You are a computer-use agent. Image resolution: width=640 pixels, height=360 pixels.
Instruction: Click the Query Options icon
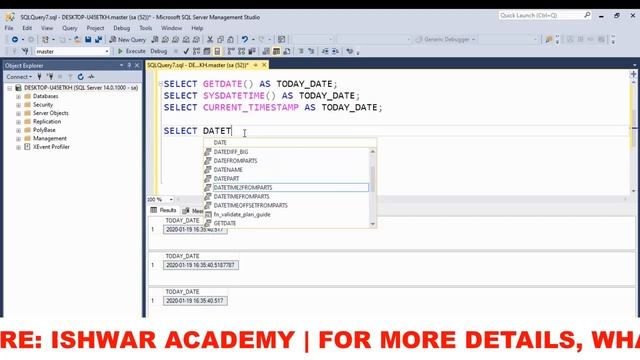207,51
